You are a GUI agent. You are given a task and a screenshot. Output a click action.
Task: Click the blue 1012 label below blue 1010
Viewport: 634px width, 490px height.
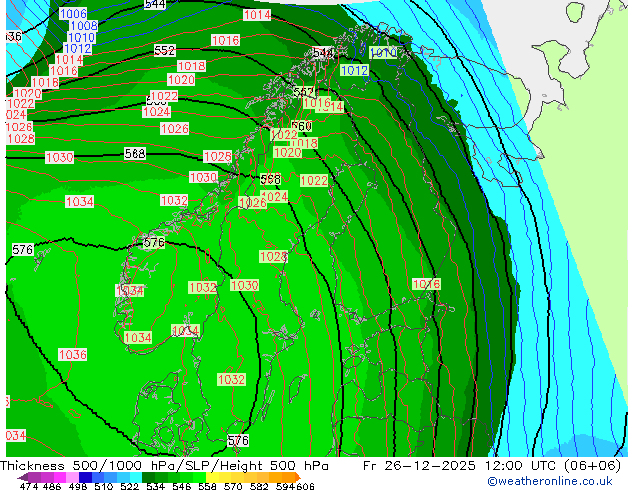354,70
